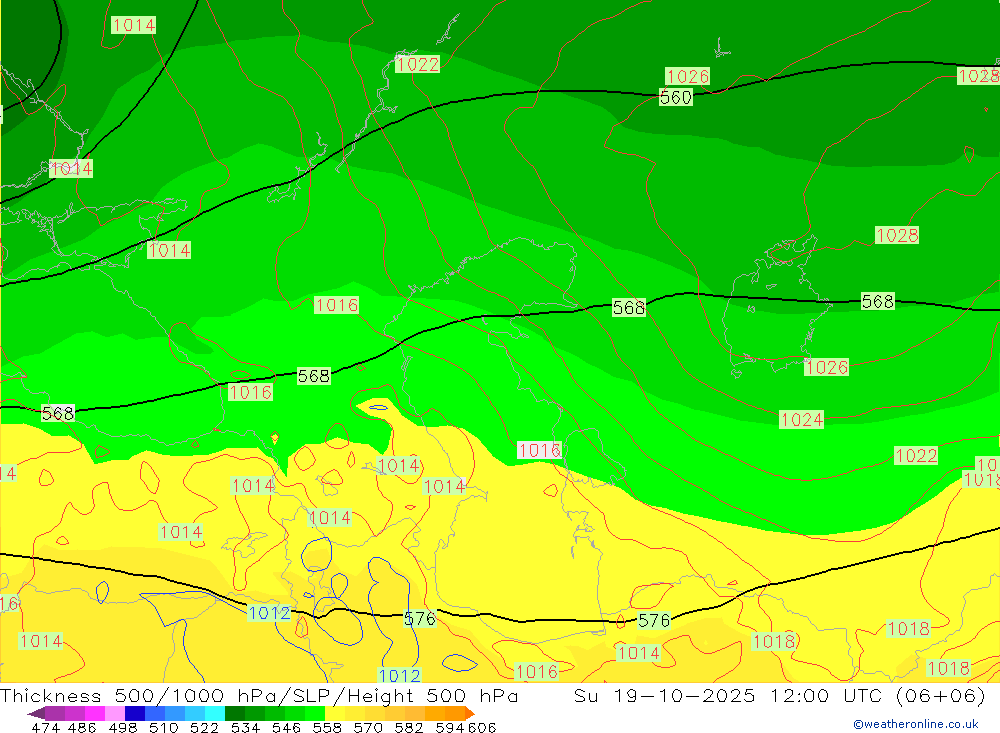The image size is (1000, 733).
Task: Click the '(06+06)' forecast offset text
Action: (940, 695)
